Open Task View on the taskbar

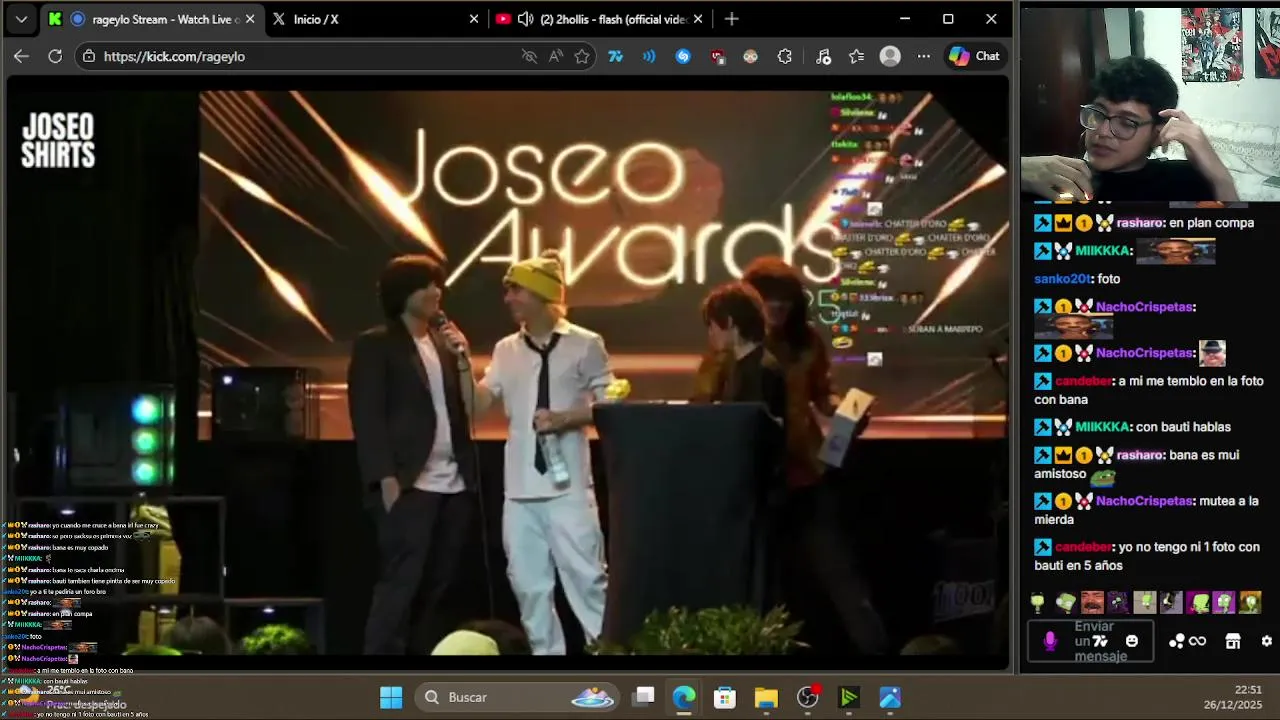coord(644,697)
